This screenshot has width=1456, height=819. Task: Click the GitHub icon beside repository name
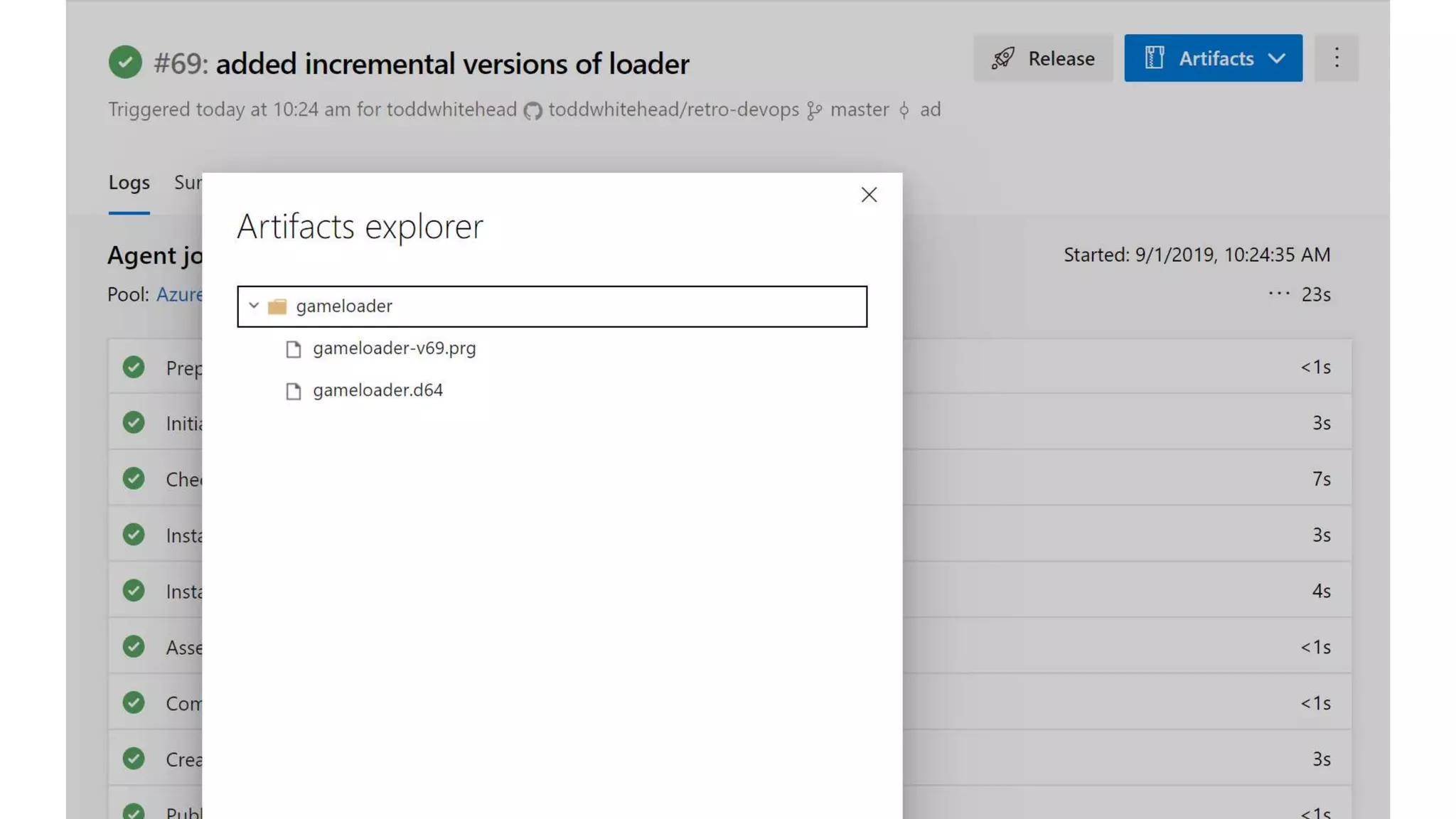click(532, 111)
